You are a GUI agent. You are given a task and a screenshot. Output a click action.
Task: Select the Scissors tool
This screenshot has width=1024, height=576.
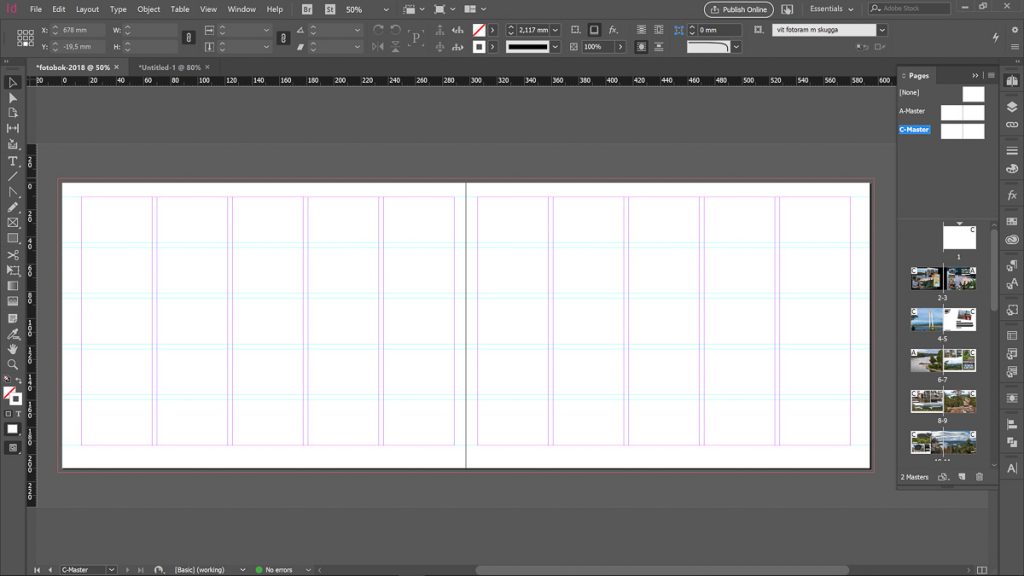(x=12, y=255)
